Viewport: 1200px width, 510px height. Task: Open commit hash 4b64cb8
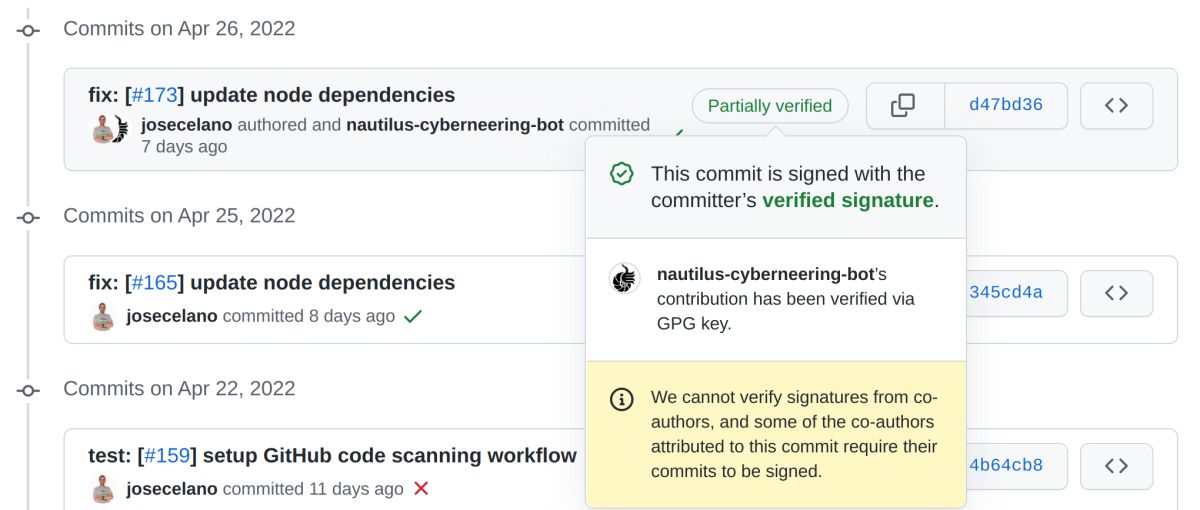(x=1005, y=466)
